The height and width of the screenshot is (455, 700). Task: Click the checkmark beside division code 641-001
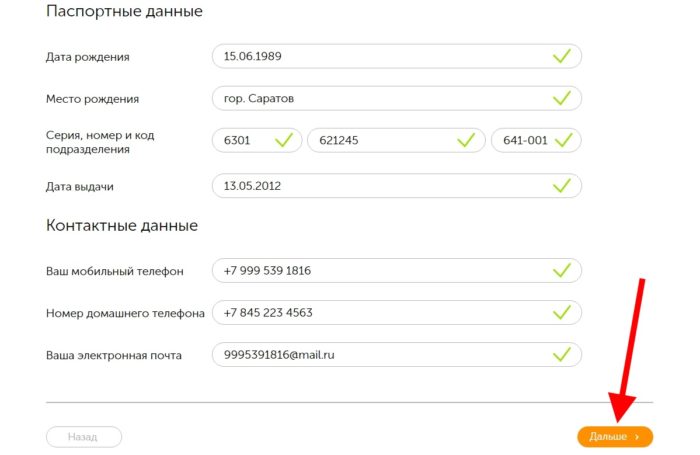point(565,141)
